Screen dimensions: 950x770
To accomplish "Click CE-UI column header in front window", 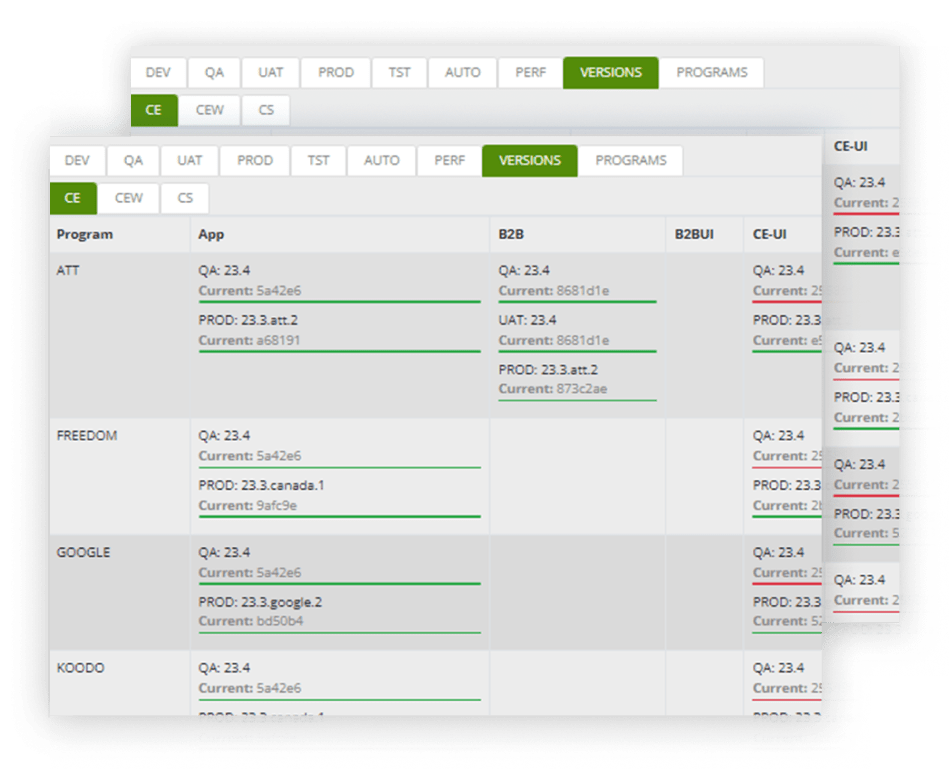I will [769, 234].
